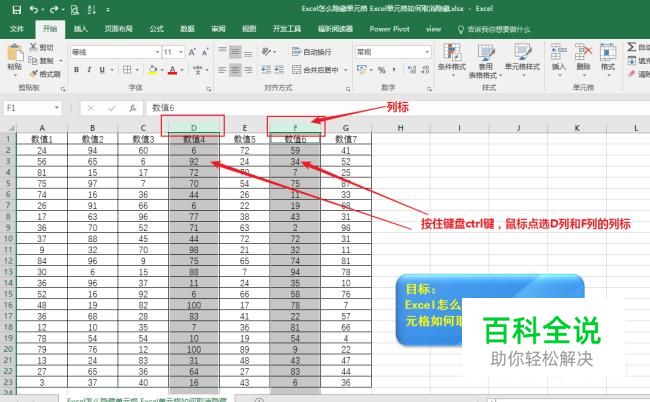The image size is (650, 402).
Task: Apply comma style to numbers
Action: 394,70
